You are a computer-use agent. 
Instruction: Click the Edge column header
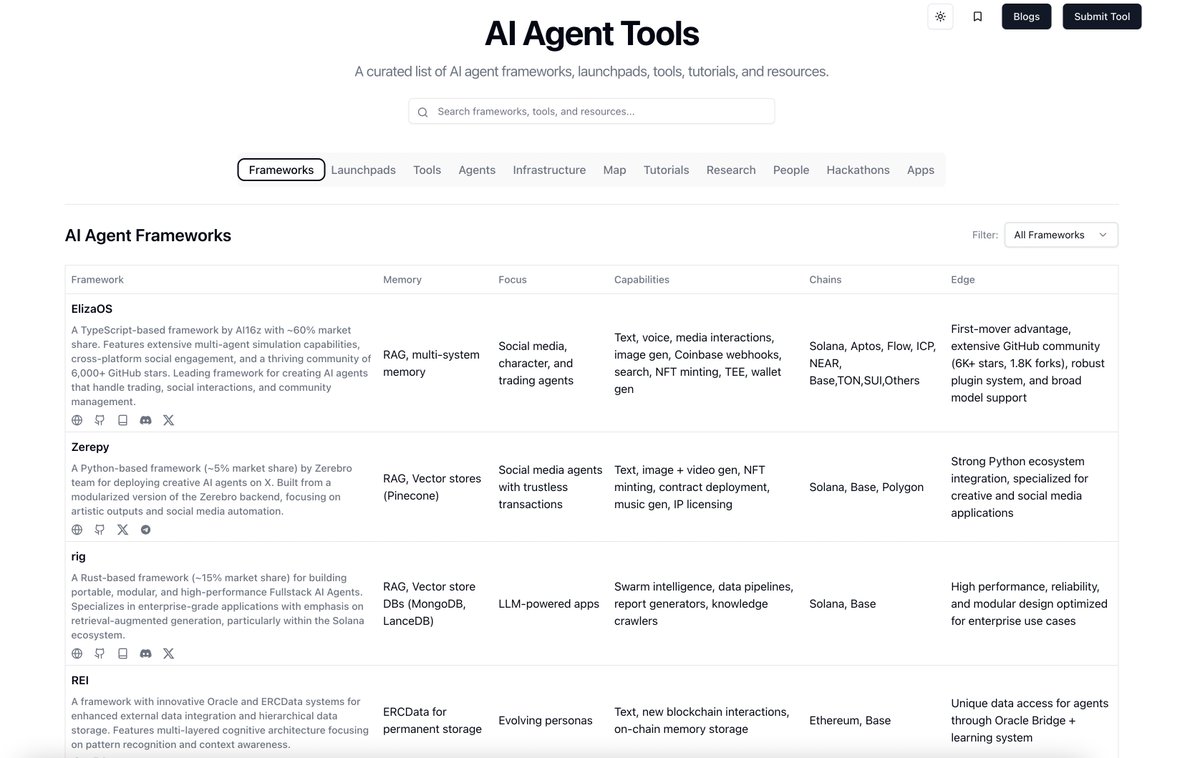point(963,280)
